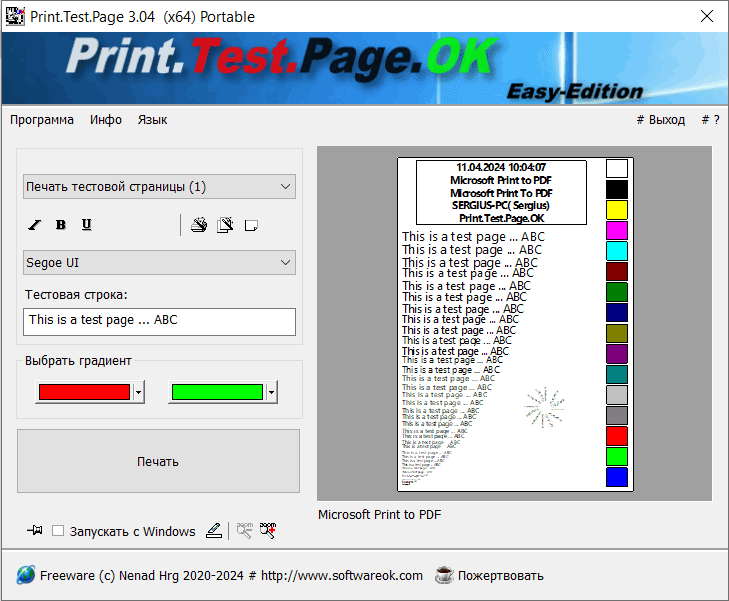
Task: Click the pages with pen icon
Action: [225, 225]
